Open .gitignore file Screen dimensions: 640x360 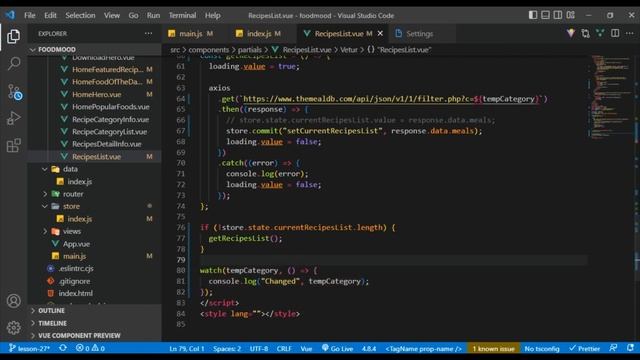point(74,281)
